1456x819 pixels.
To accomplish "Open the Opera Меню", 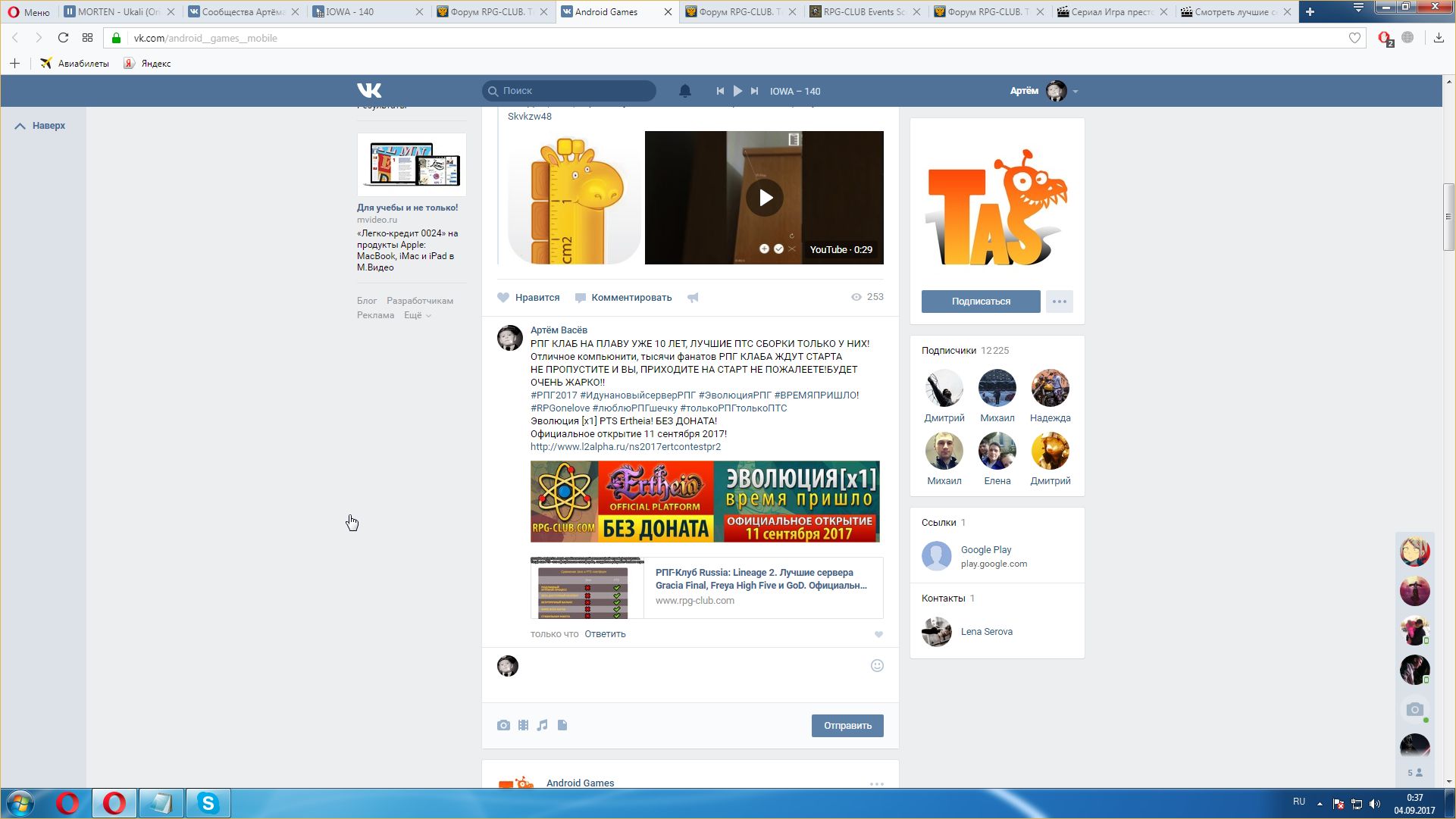I will pyautogui.click(x=29, y=11).
